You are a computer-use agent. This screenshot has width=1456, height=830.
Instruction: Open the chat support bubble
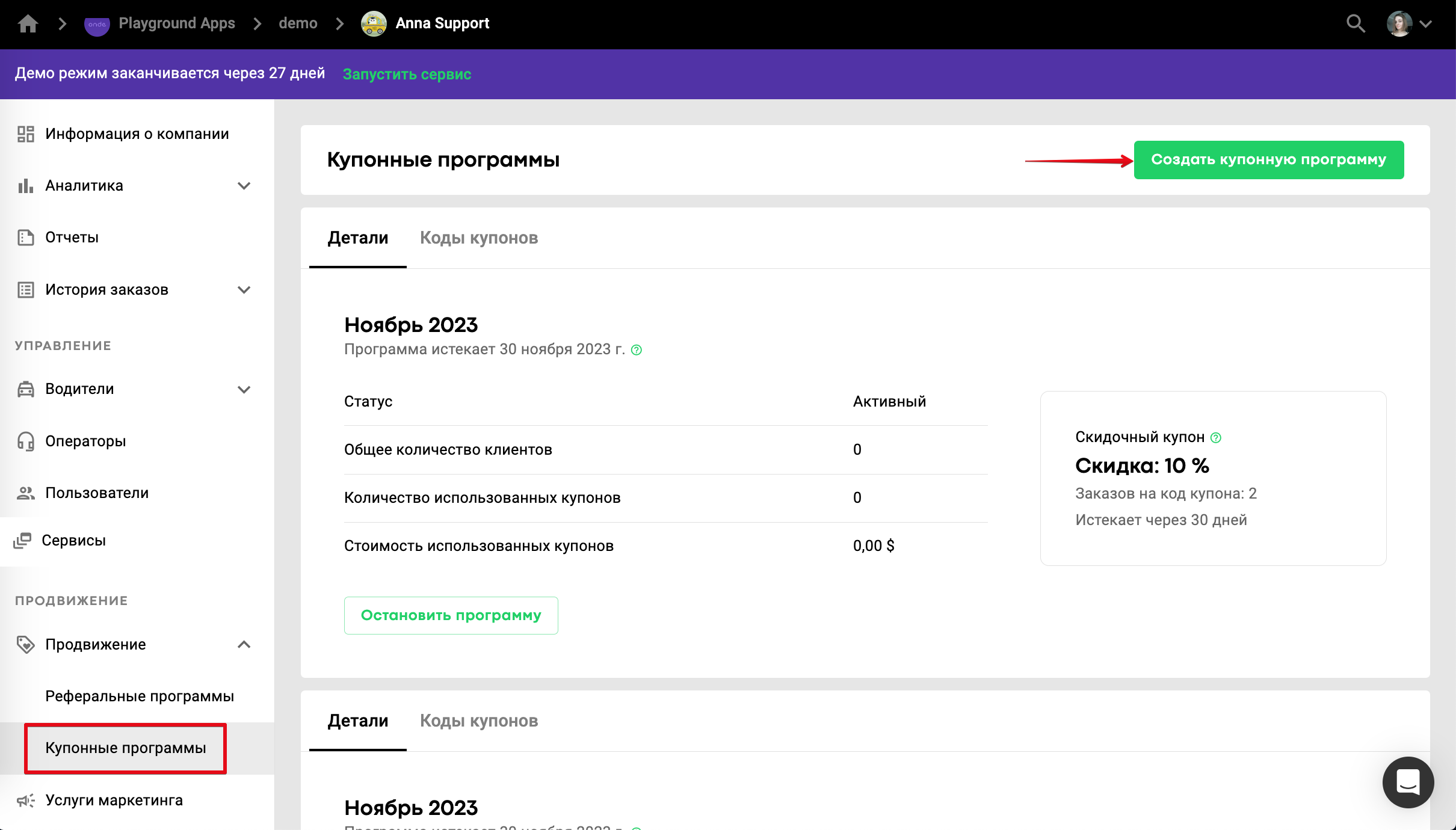click(x=1407, y=782)
